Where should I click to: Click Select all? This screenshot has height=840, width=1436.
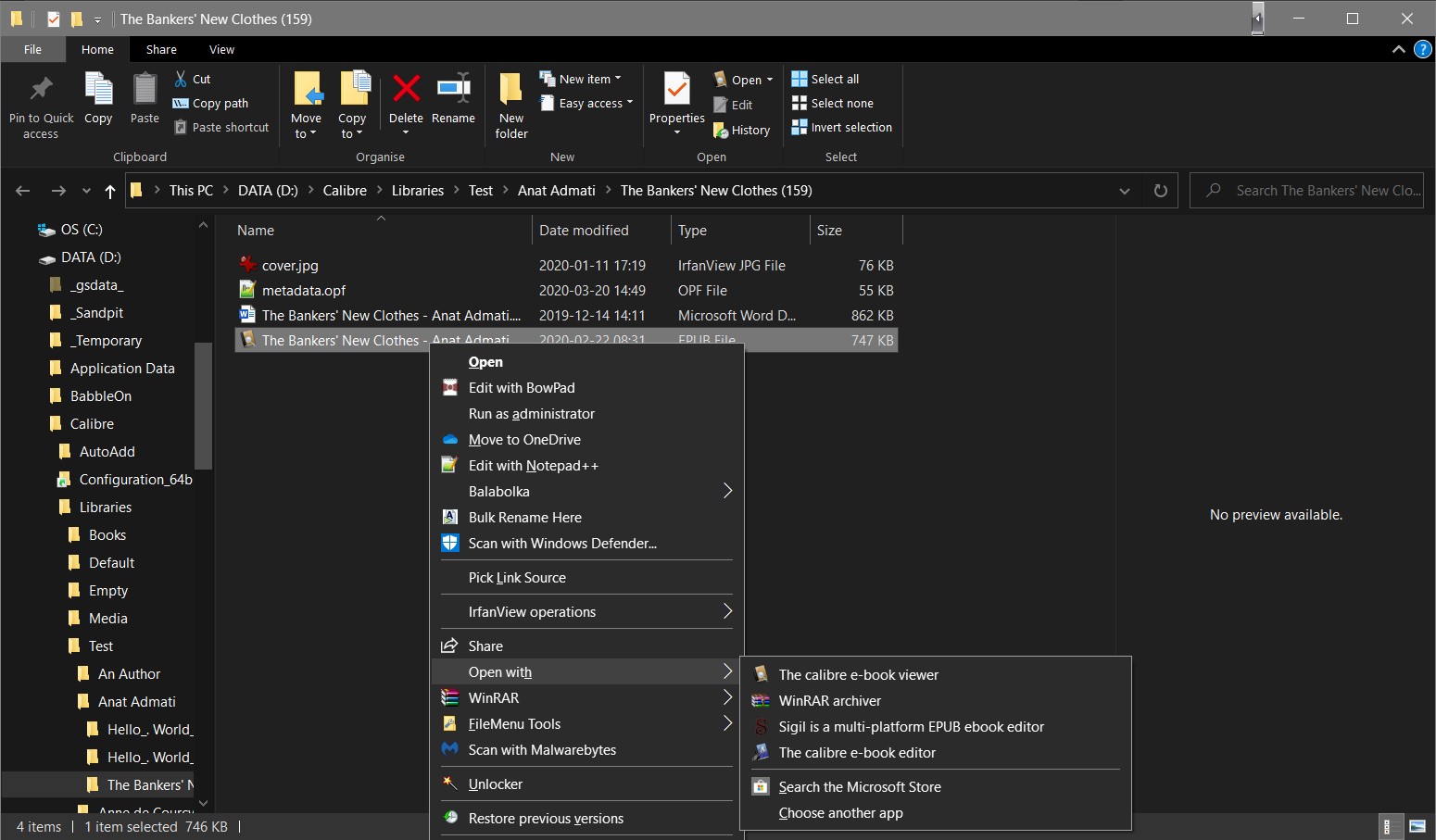tap(825, 79)
